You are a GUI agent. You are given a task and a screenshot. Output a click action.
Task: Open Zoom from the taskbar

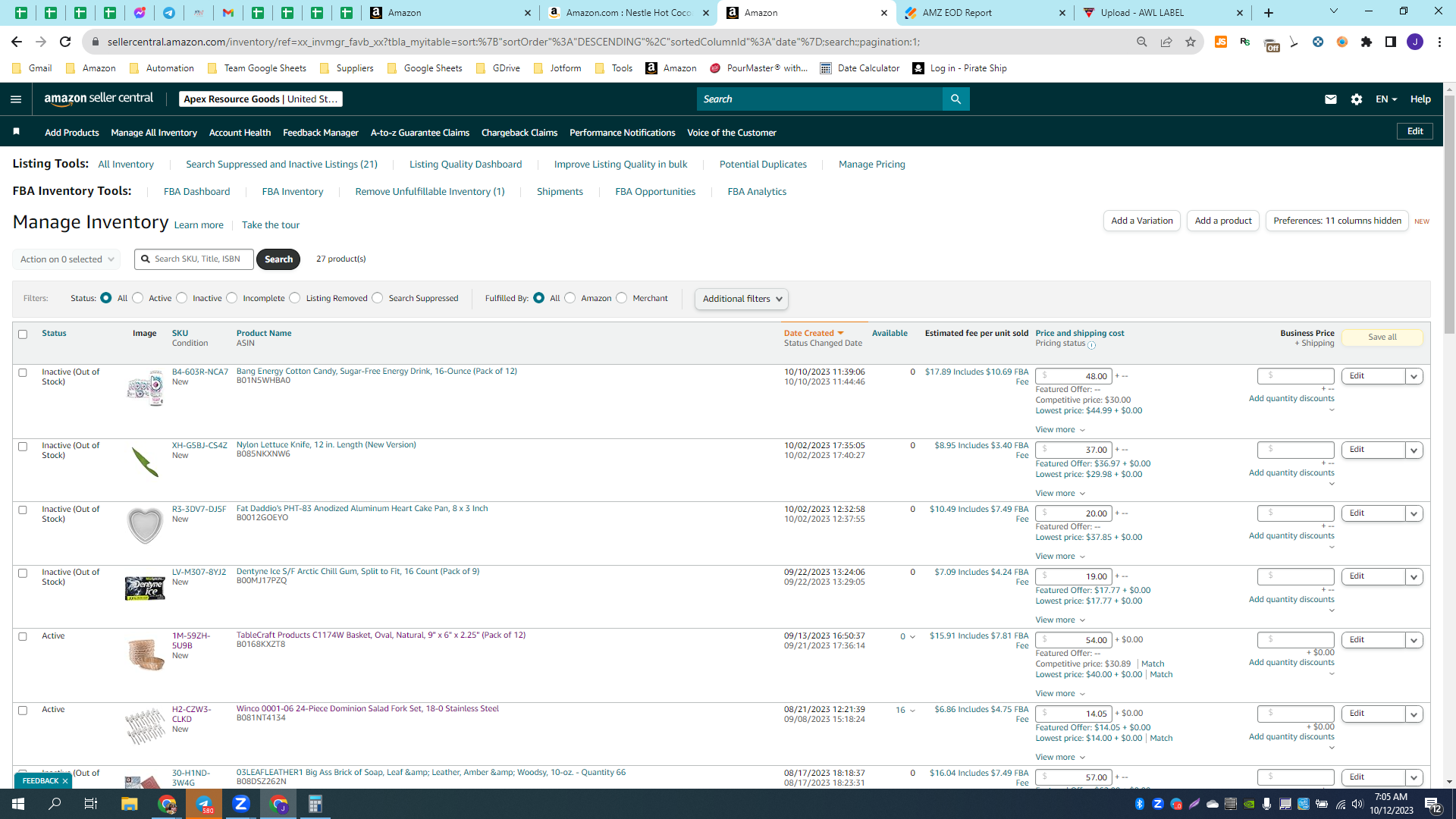(x=241, y=804)
